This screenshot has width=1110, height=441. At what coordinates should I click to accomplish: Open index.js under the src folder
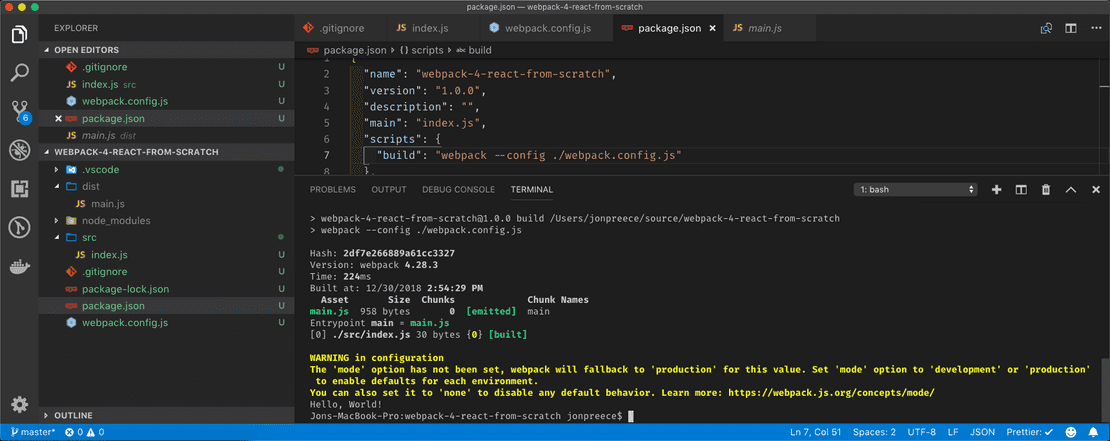pos(166,255)
